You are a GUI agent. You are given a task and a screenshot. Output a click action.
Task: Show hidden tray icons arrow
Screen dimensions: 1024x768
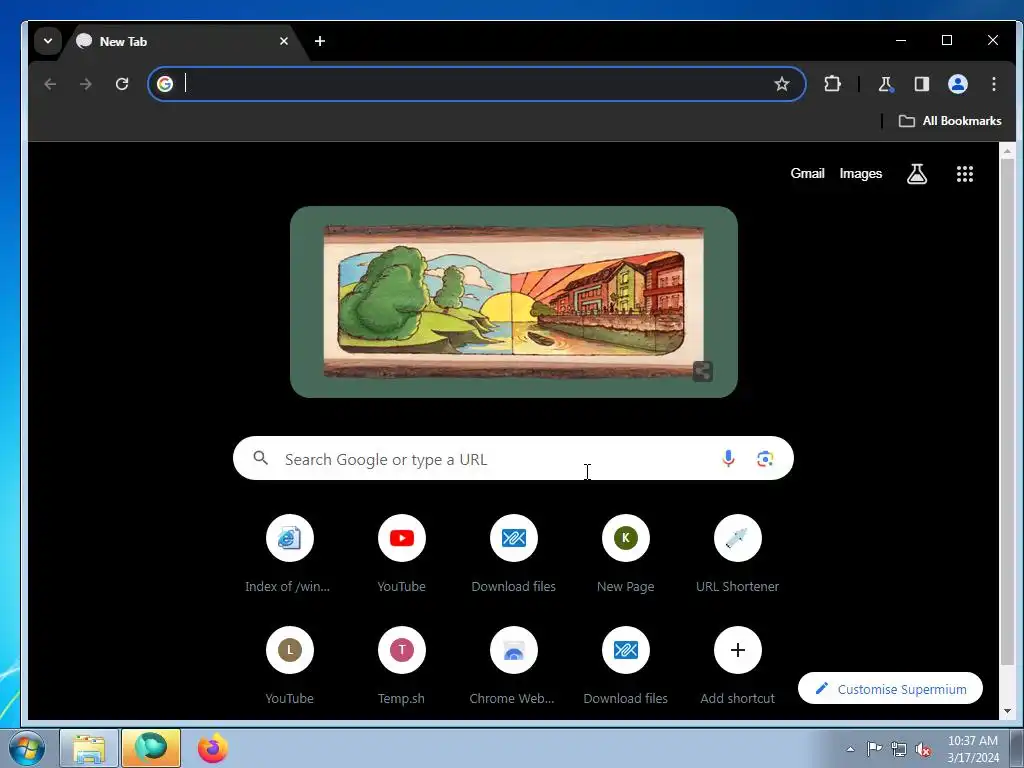coord(850,749)
